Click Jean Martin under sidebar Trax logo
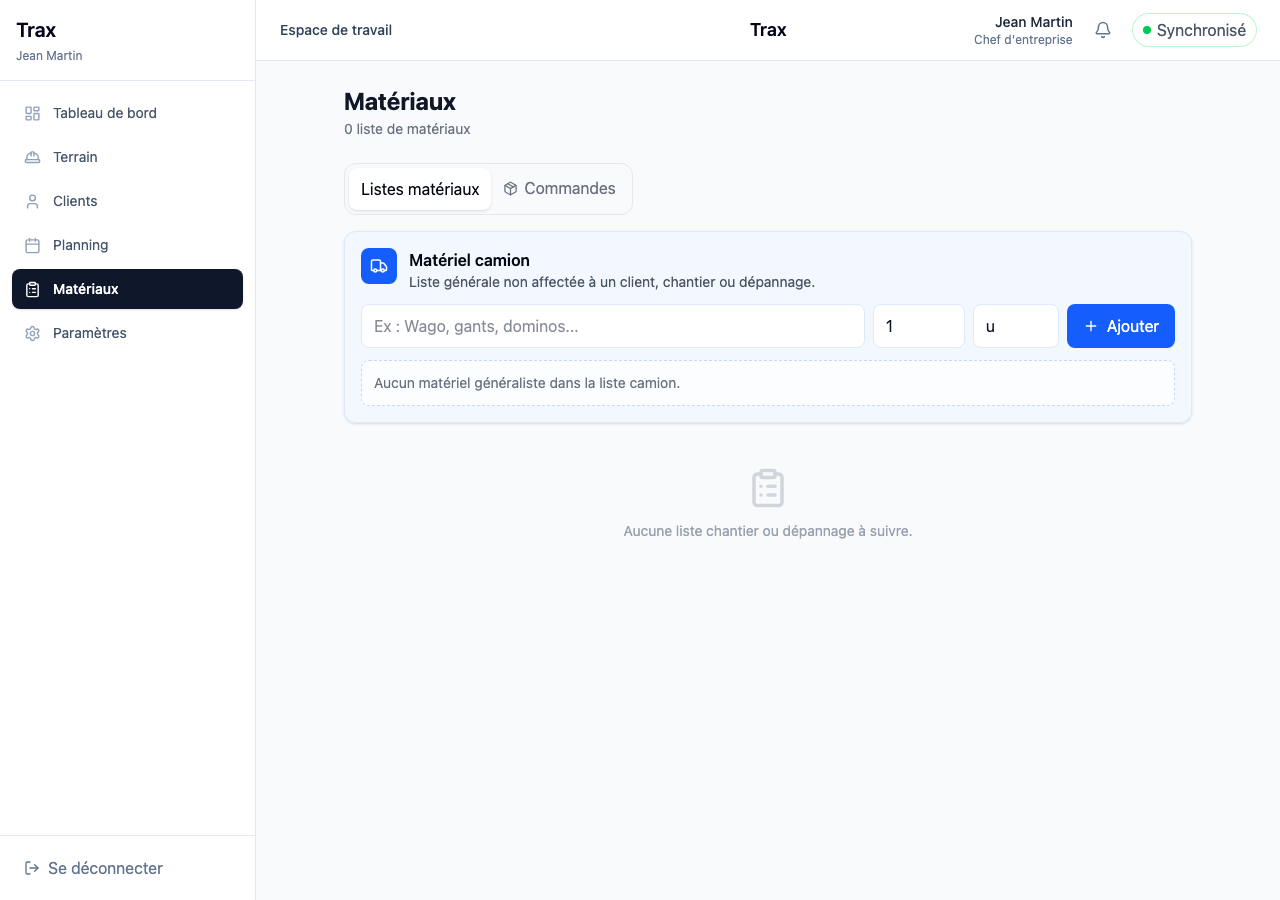The width and height of the screenshot is (1280, 900). [x=49, y=56]
